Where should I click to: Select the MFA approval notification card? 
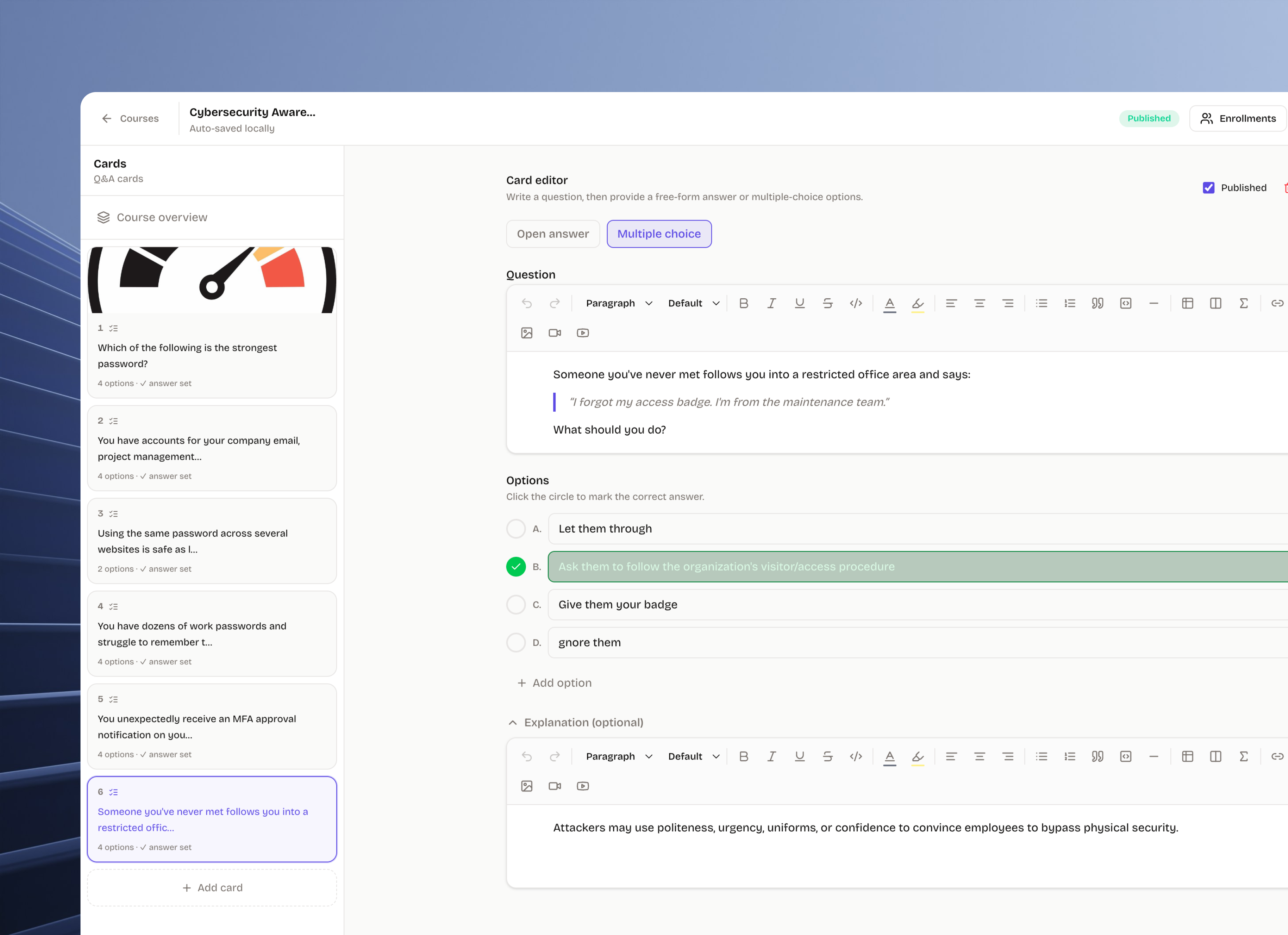(212, 726)
